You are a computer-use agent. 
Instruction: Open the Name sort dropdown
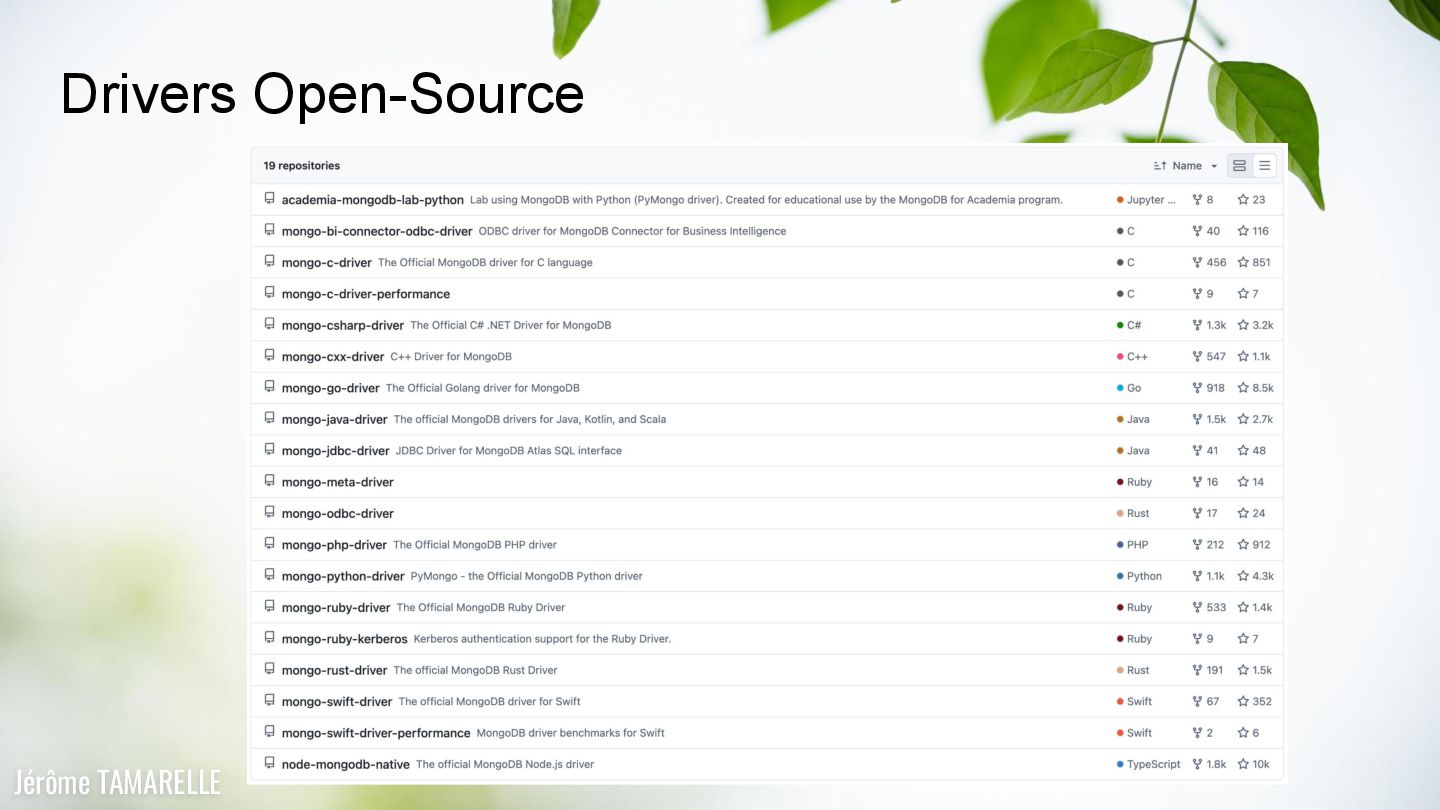1186,166
